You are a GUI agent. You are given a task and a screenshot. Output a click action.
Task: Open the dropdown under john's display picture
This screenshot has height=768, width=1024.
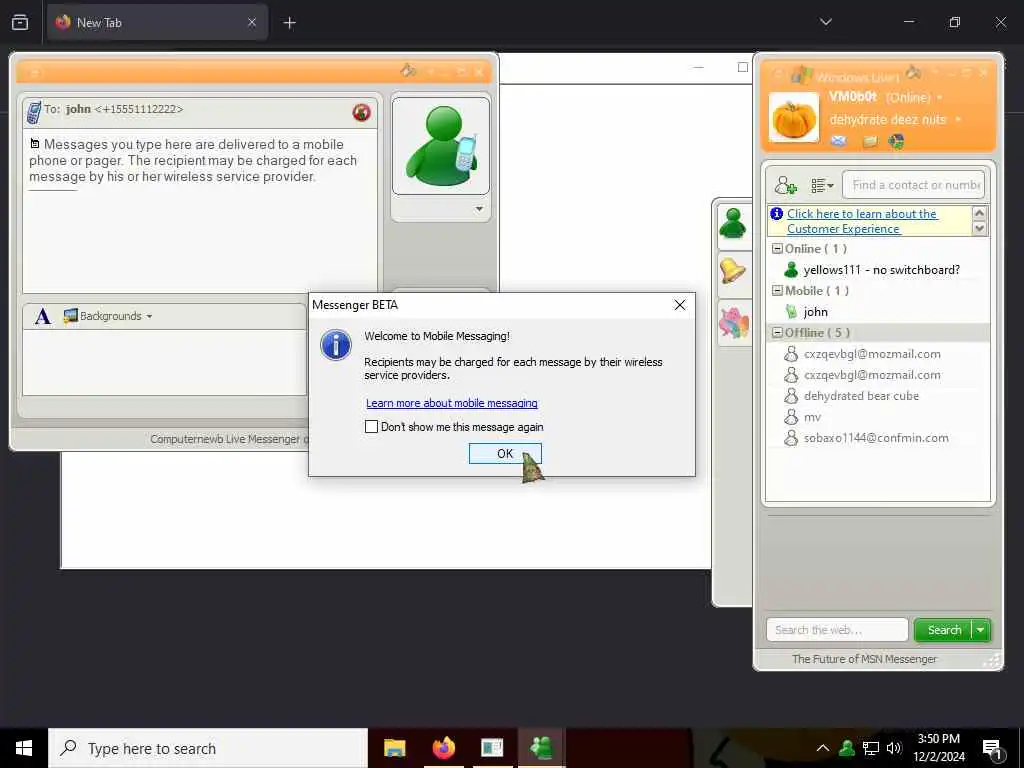coord(479,209)
